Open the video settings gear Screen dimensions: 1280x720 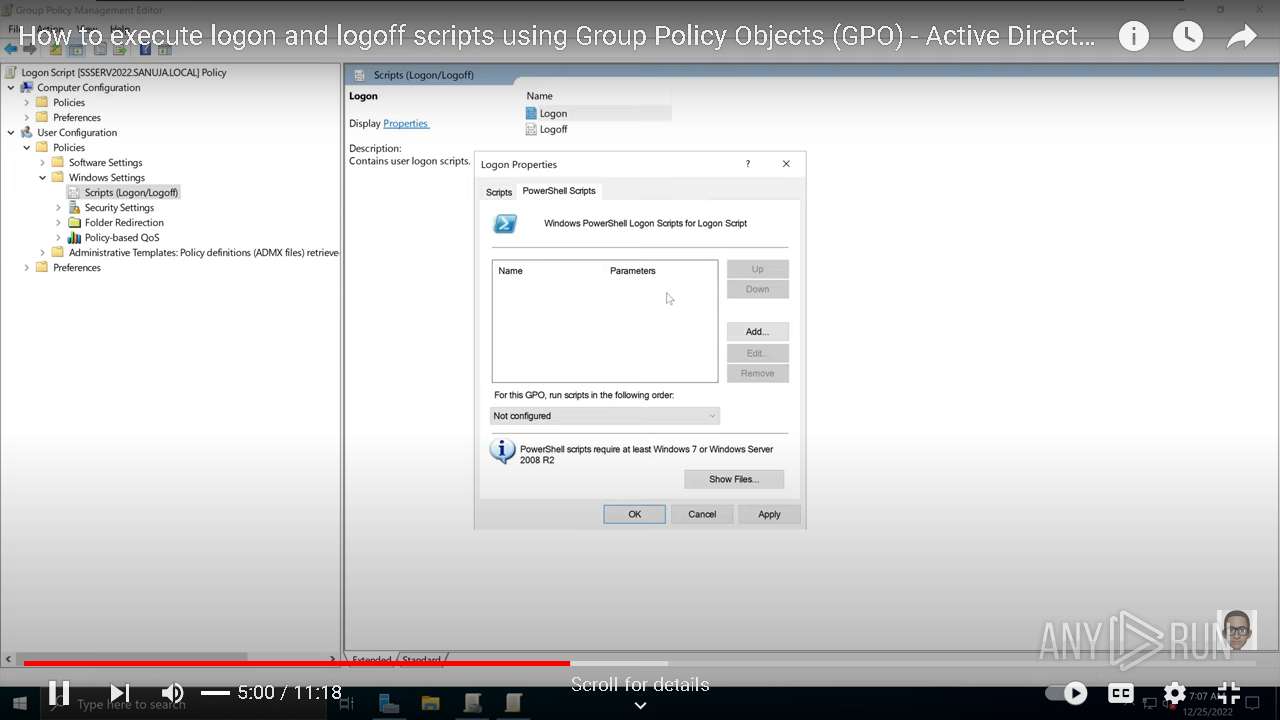(x=1175, y=692)
